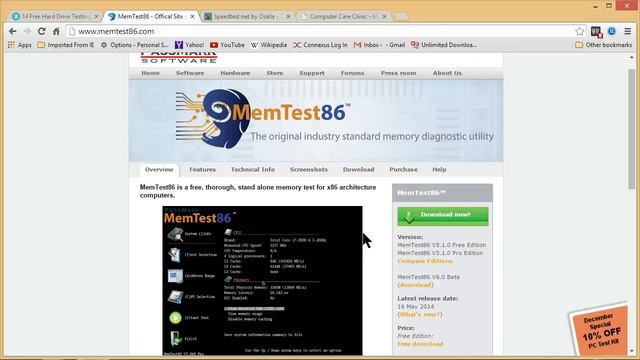Open Inbox Gmail bookmark

click(379, 45)
